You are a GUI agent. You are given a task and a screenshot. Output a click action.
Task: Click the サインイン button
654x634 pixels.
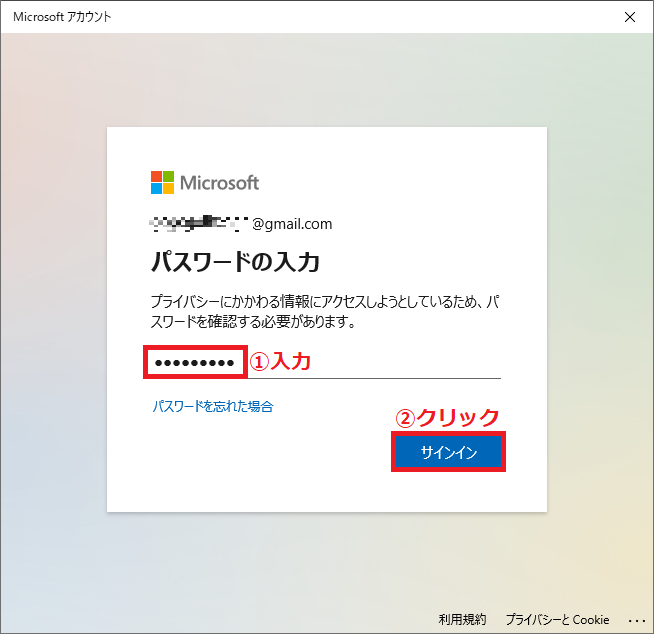point(448,452)
